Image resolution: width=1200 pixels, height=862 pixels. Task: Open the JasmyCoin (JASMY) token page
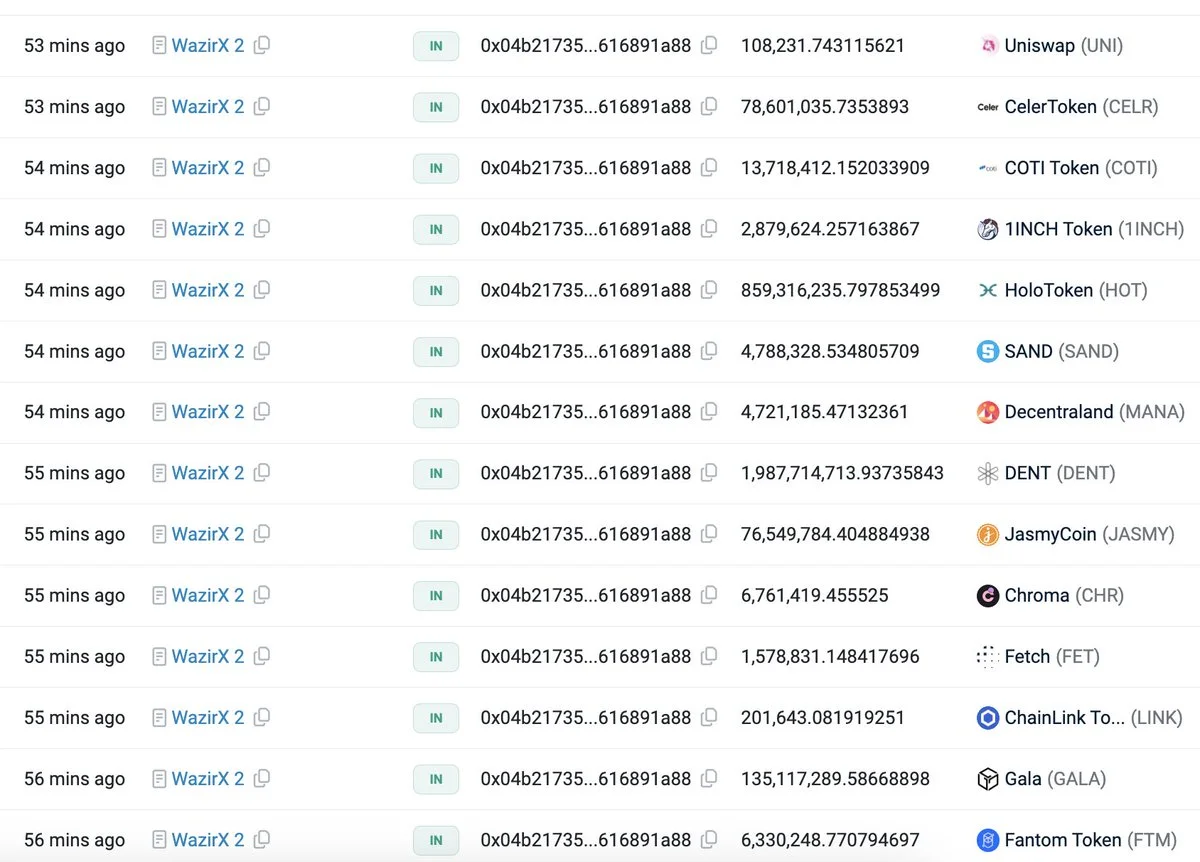(1089, 533)
